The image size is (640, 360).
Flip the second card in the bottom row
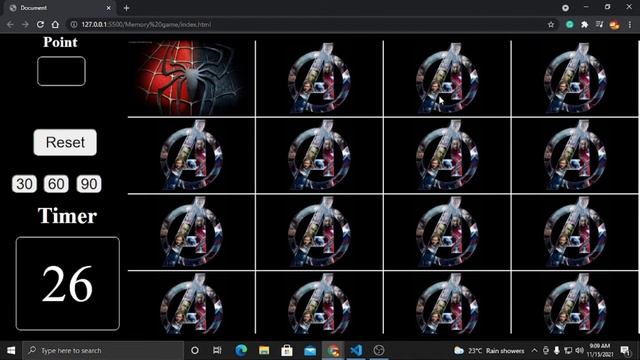point(319,303)
